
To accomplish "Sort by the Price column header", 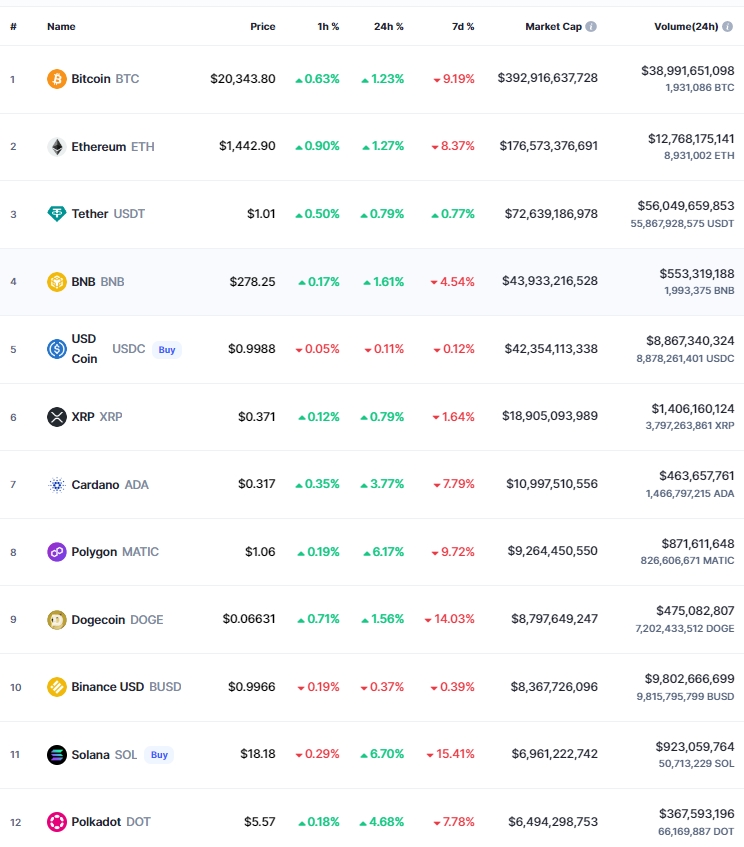I will [263, 26].
